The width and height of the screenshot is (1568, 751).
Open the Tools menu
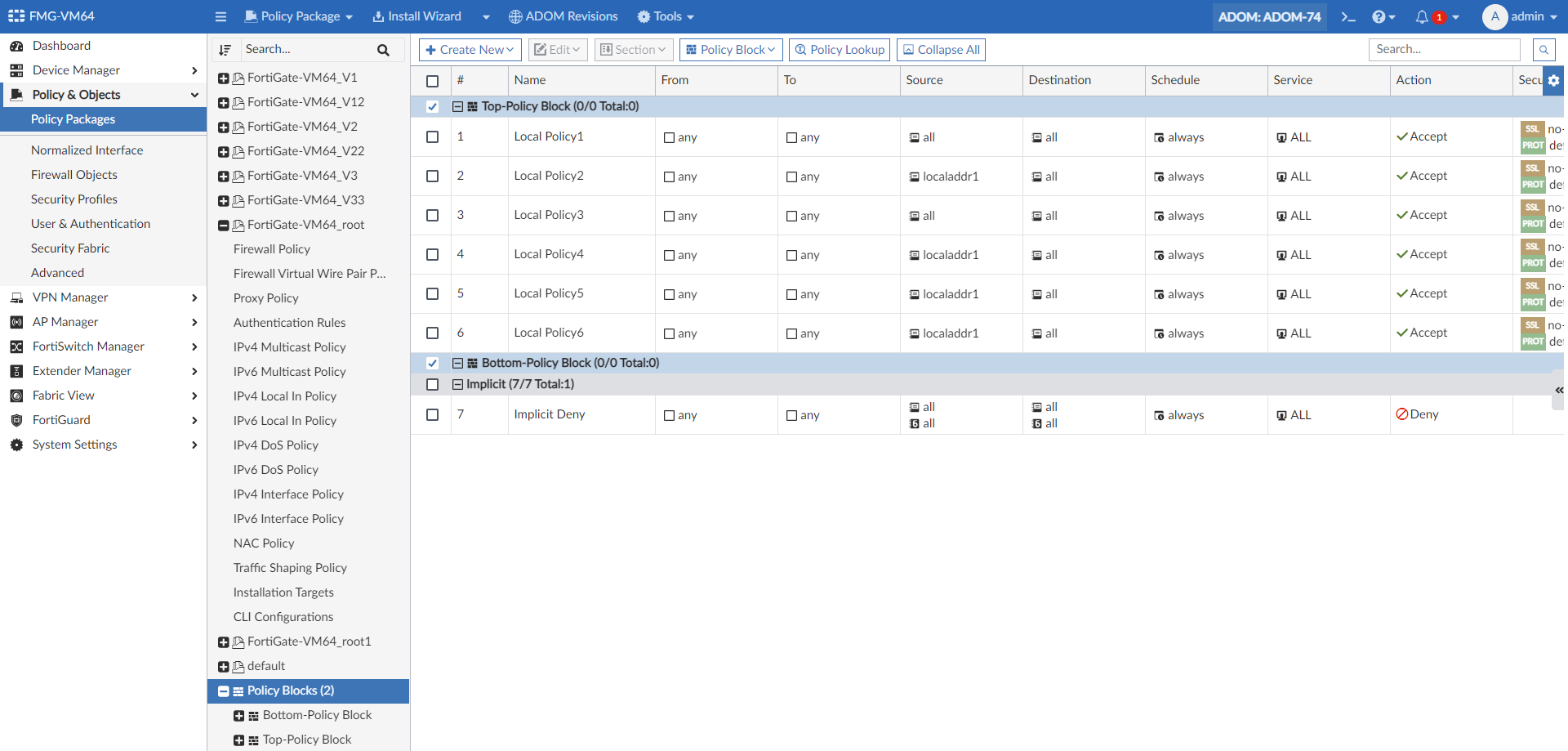coord(666,17)
